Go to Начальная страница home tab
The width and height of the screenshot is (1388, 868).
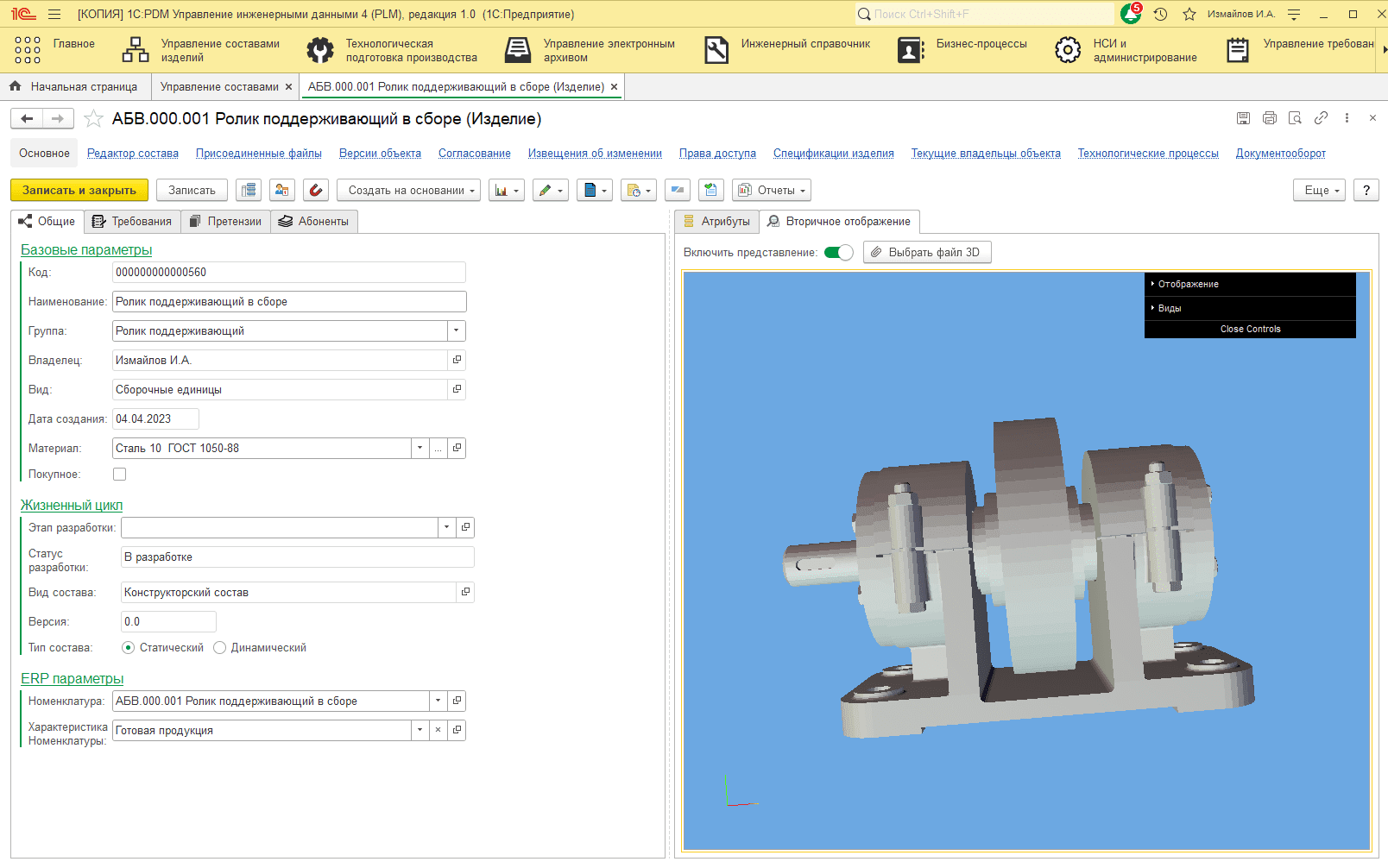[73, 86]
